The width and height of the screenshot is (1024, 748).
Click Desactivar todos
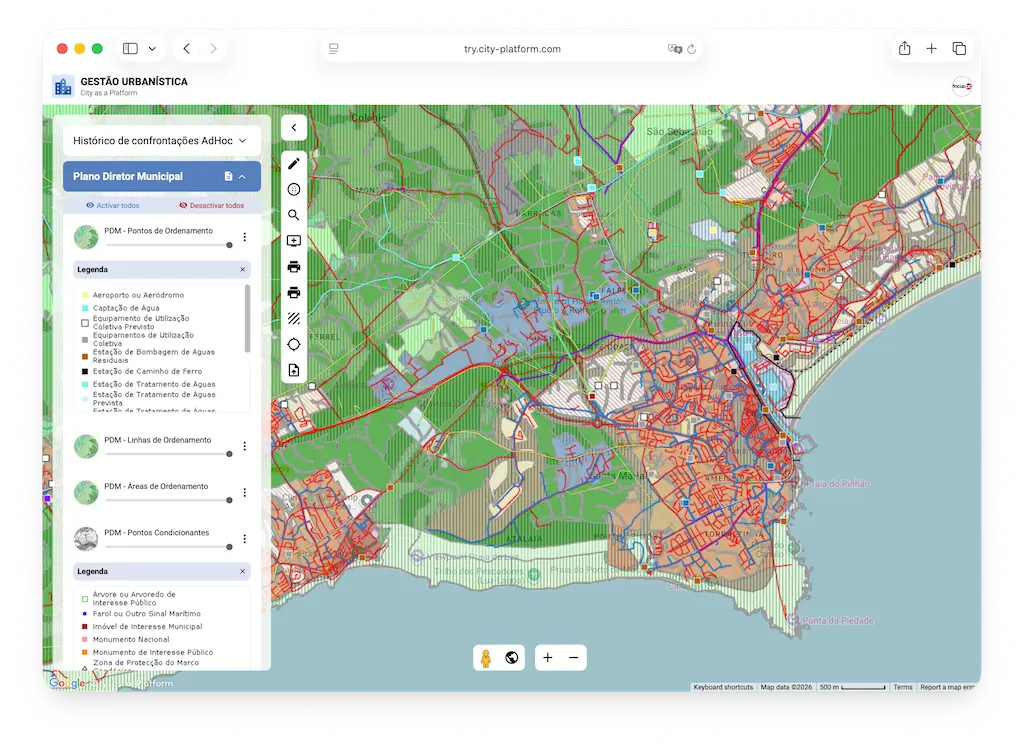211,205
